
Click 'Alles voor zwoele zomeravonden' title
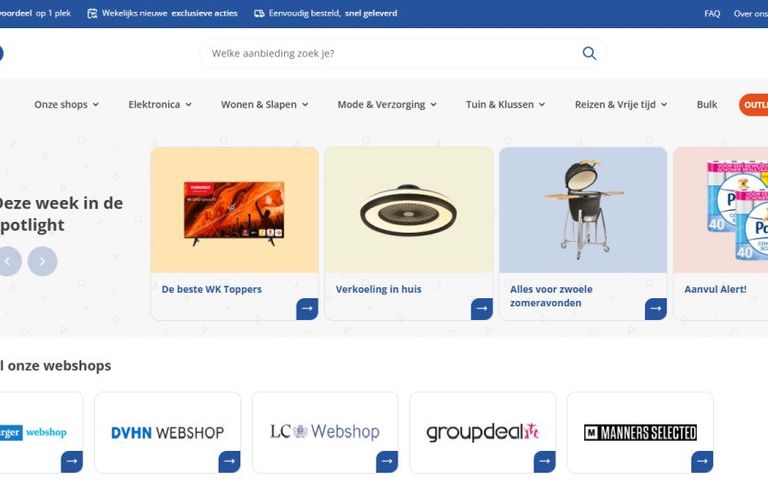coord(551,296)
